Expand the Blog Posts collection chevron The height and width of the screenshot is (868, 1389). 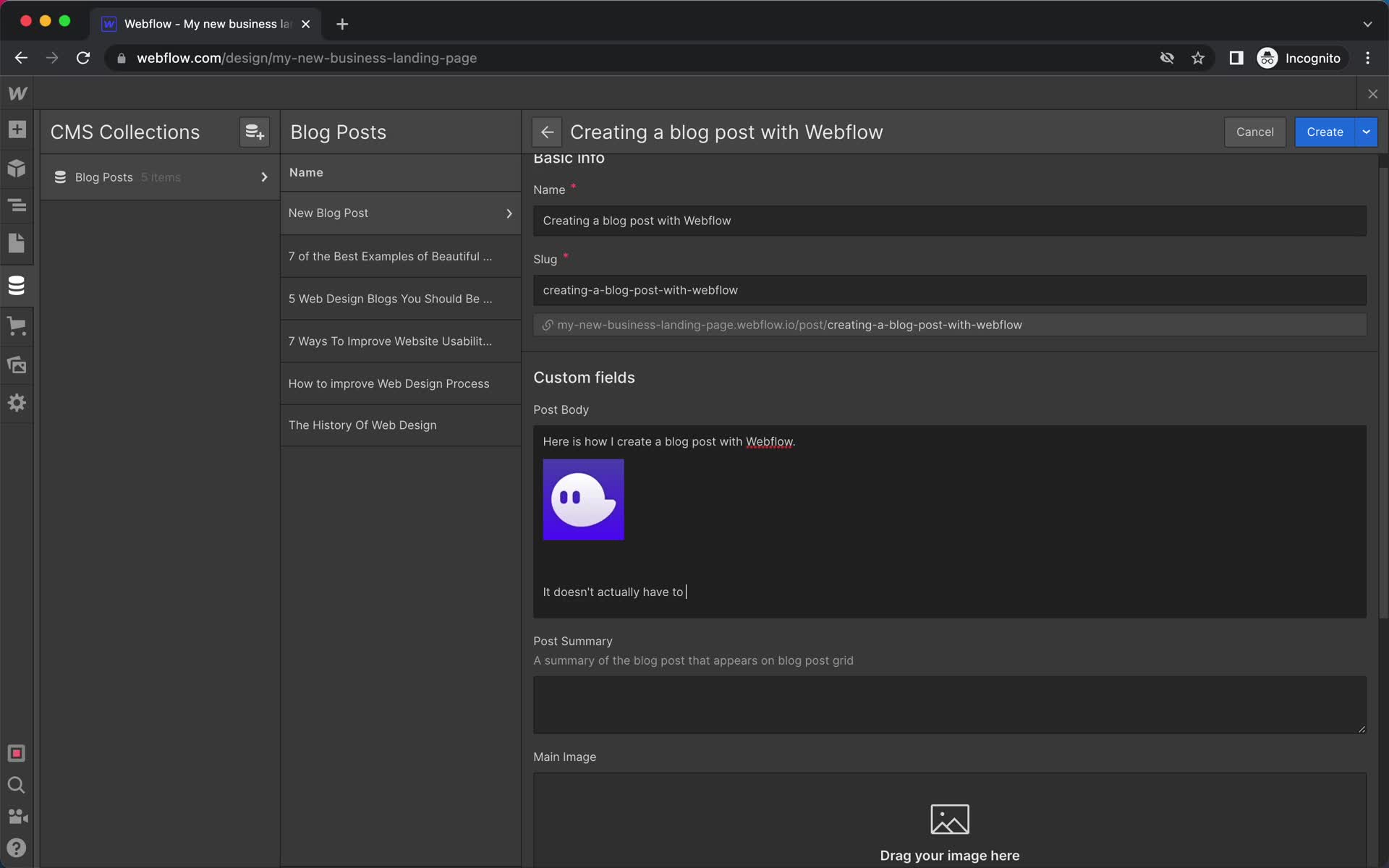(x=264, y=177)
